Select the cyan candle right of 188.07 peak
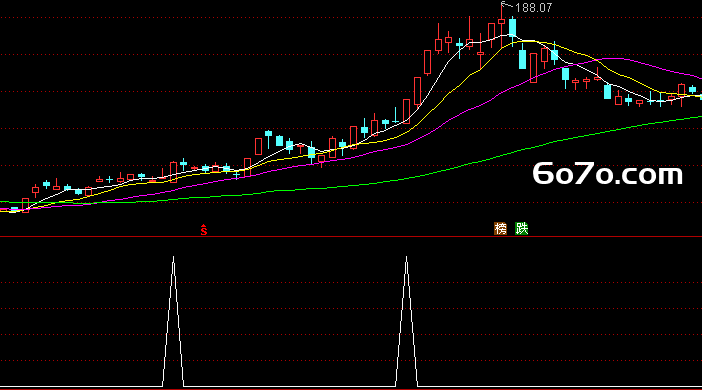 click(x=512, y=28)
